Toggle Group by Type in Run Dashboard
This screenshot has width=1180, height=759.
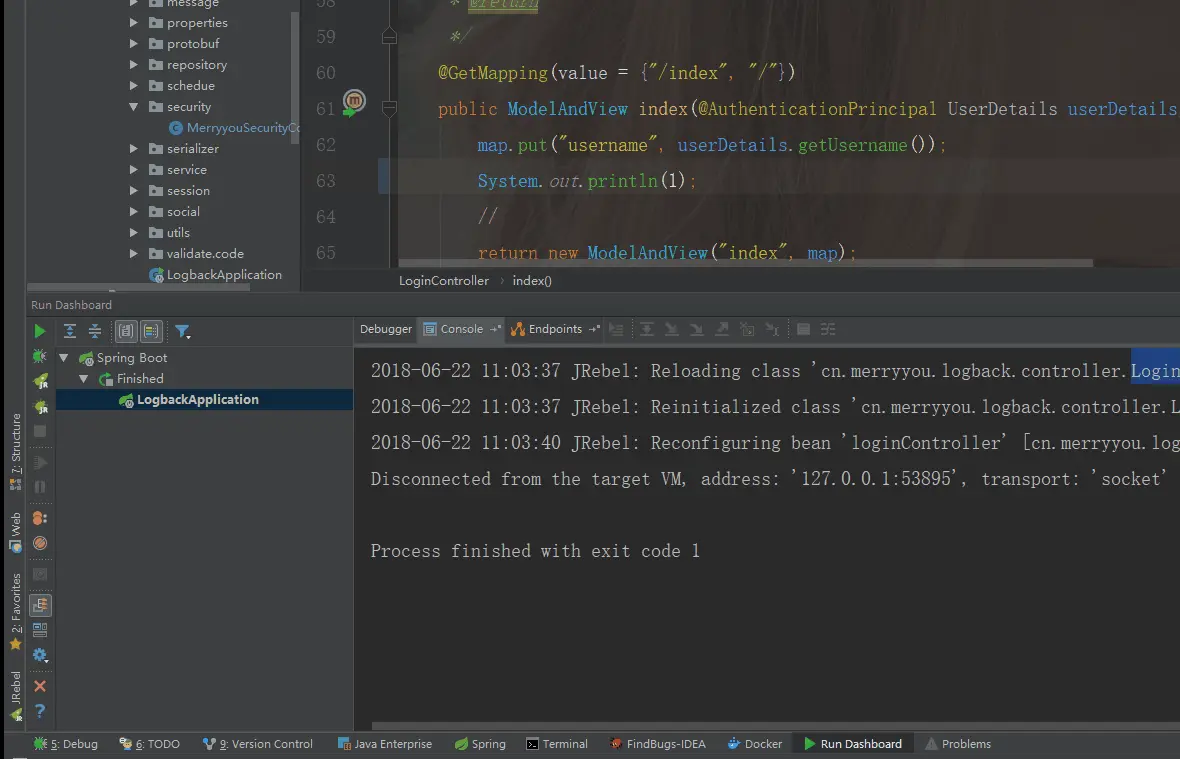click(126, 331)
